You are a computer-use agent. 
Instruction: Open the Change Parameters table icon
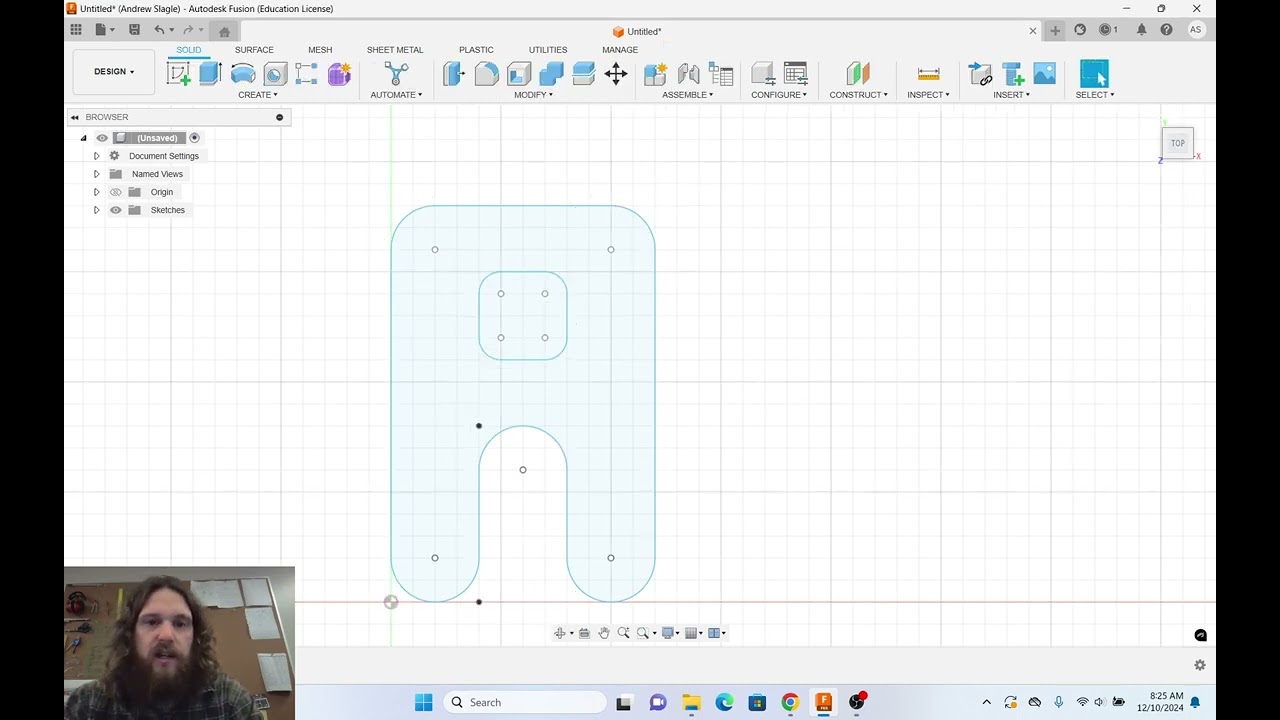[796, 73]
